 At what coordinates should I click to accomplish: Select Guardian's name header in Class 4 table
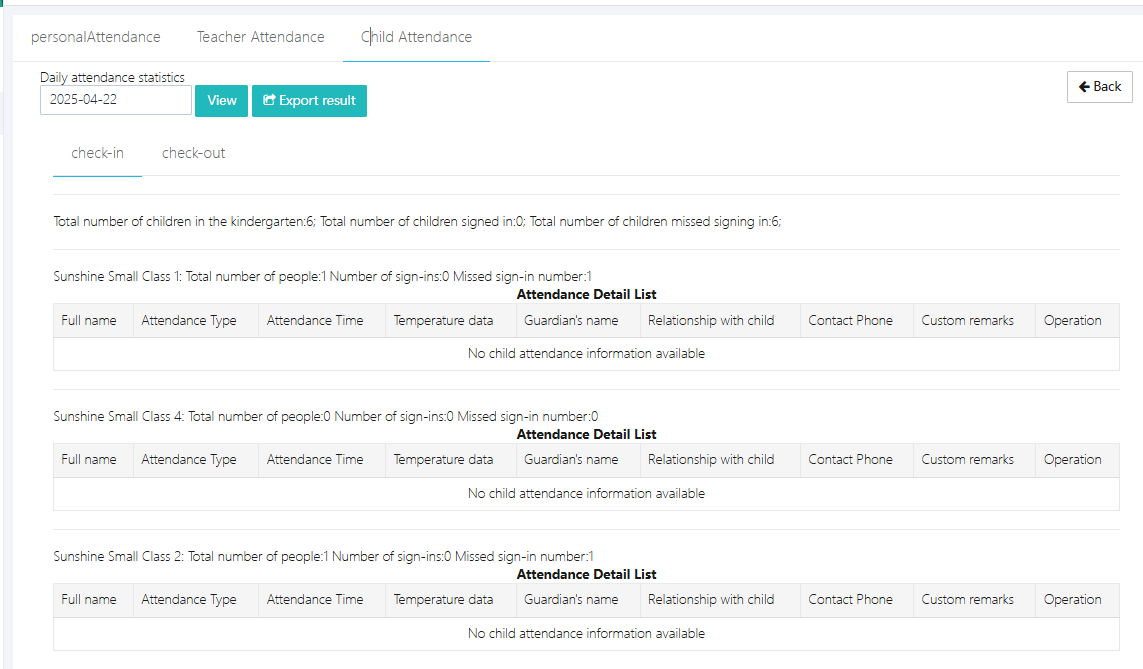point(570,460)
